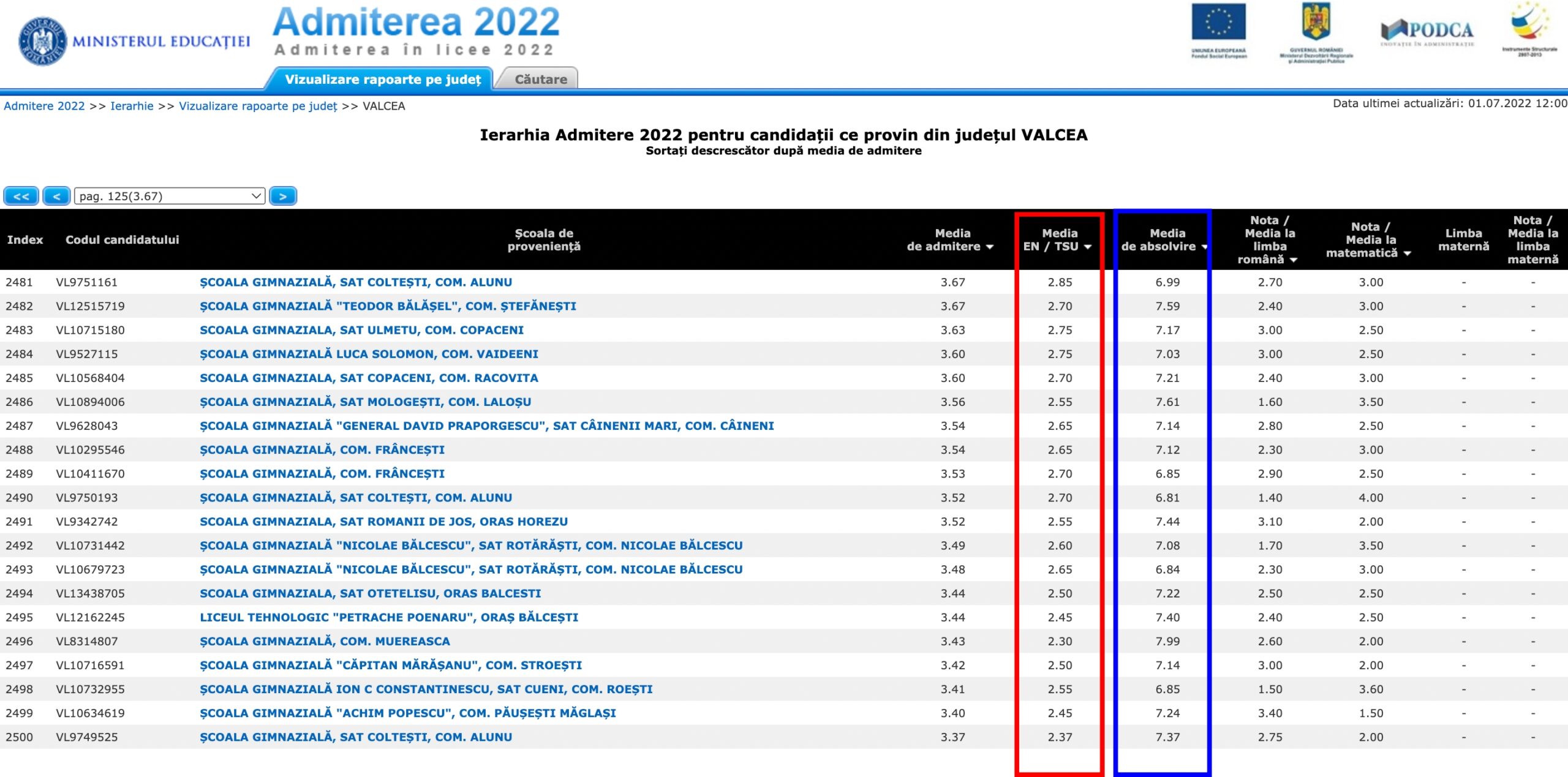Open SAT ROMANII DE JOS, ORAS HOREZU link
Viewport: 1568px width, 777px height.
(383, 522)
